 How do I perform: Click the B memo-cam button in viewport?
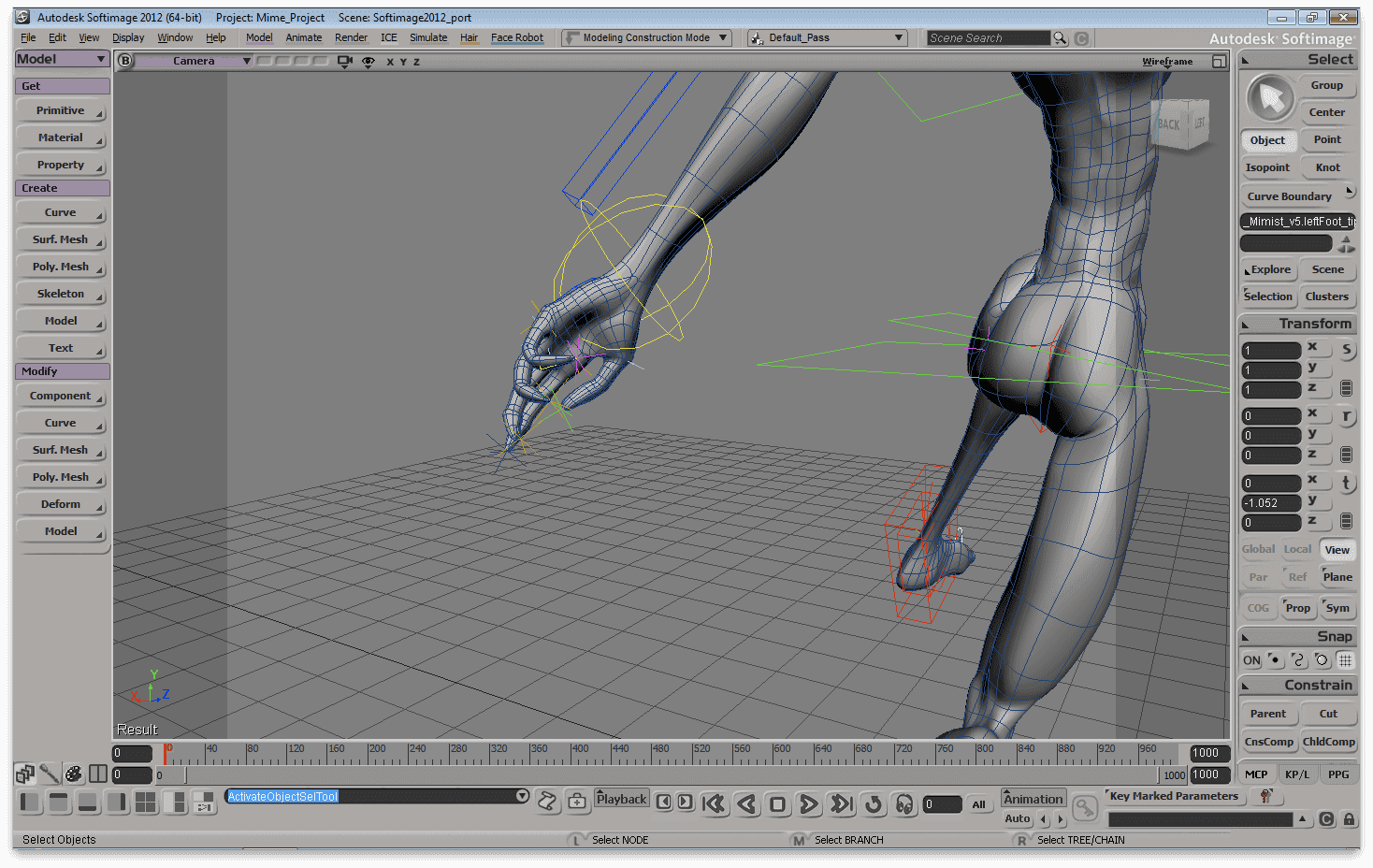[125, 61]
